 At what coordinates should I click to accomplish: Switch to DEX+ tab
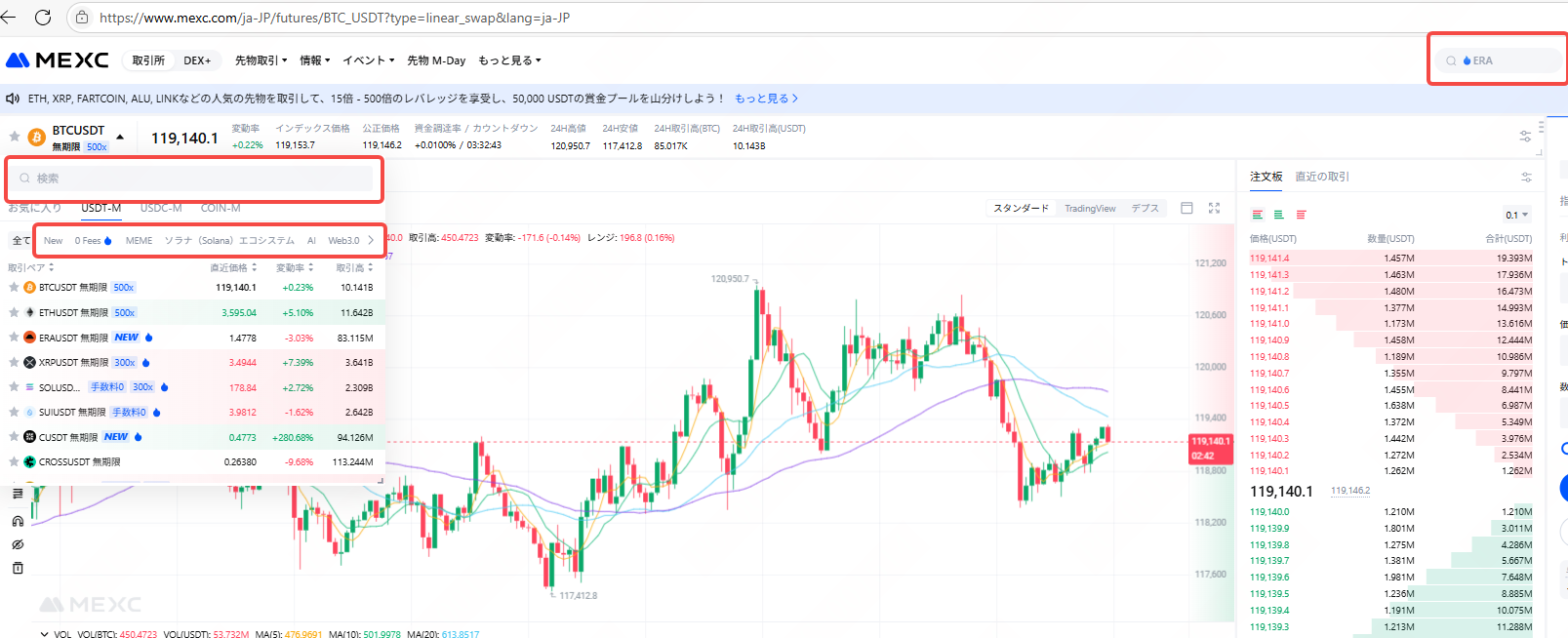click(x=197, y=60)
